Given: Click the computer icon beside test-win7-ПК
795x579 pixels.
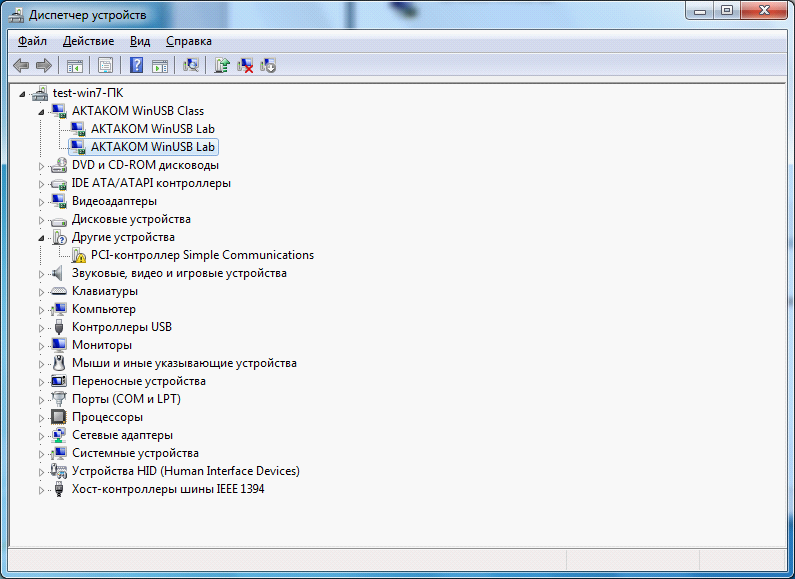Looking at the screenshot, I should (40, 93).
